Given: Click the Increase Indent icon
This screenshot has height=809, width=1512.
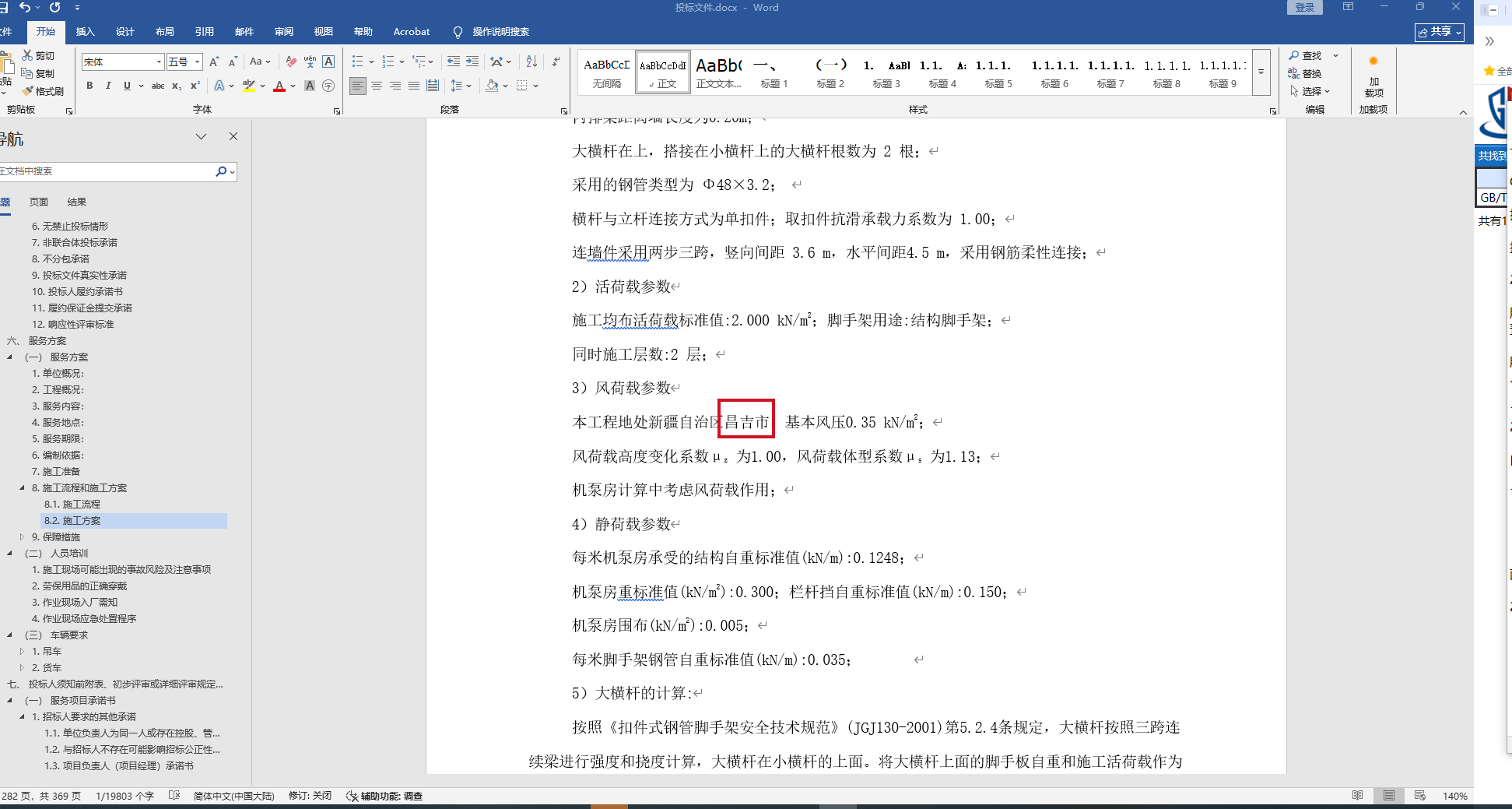Looking at the screenshot, I should [472, 62].
